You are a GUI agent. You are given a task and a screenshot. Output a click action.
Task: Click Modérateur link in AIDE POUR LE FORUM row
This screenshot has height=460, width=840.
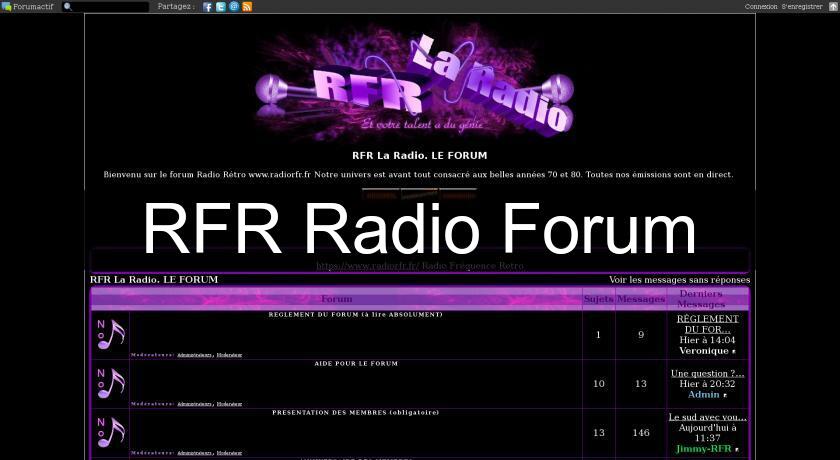tap(229, 404)
